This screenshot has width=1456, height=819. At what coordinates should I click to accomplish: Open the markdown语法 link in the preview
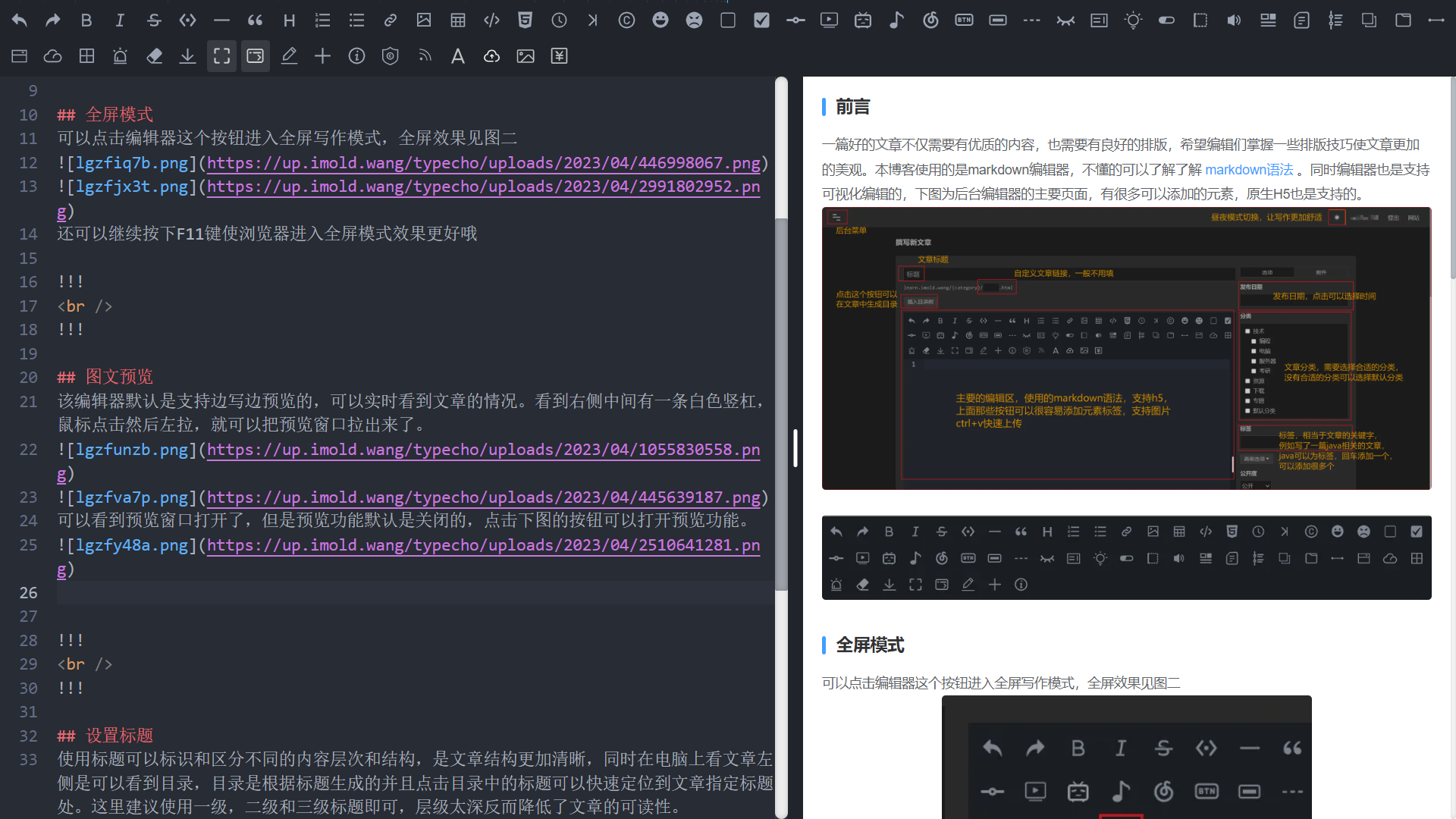(x=1249, y=169)
